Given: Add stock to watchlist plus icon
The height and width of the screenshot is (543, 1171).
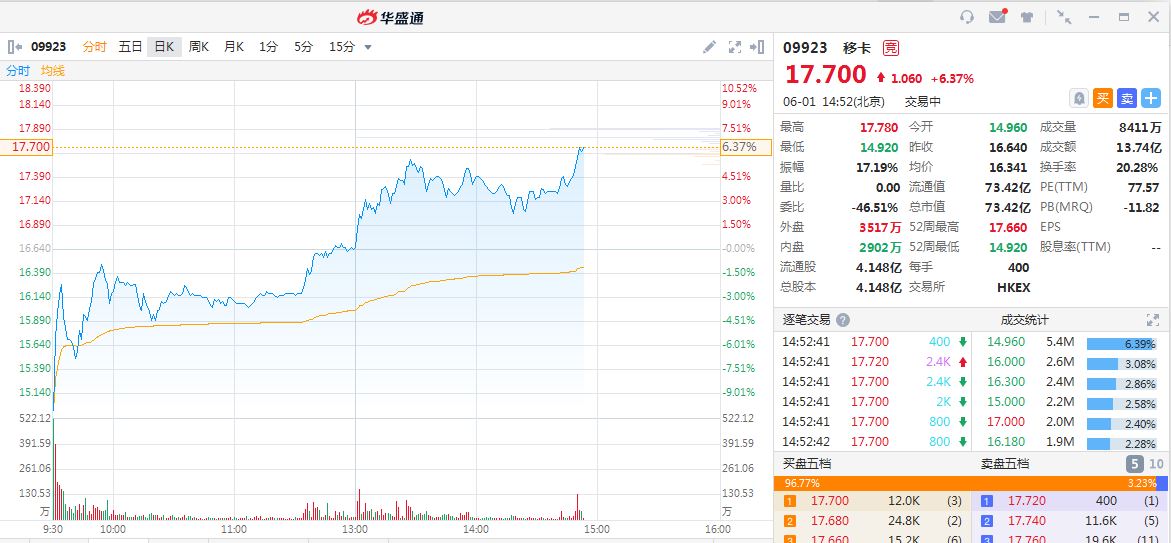Looking at the screenshot, I should click(x=1152, y=98).
